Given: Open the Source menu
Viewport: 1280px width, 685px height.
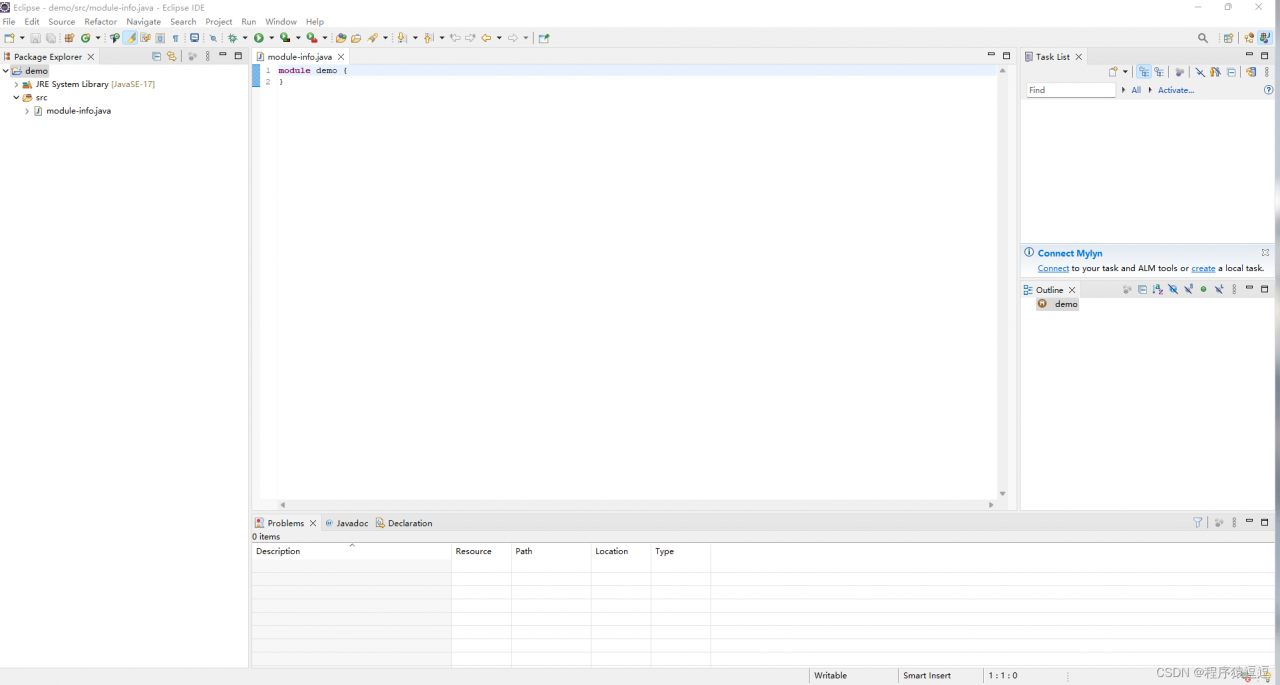Looking at the screenshot, I should (62, 21).
